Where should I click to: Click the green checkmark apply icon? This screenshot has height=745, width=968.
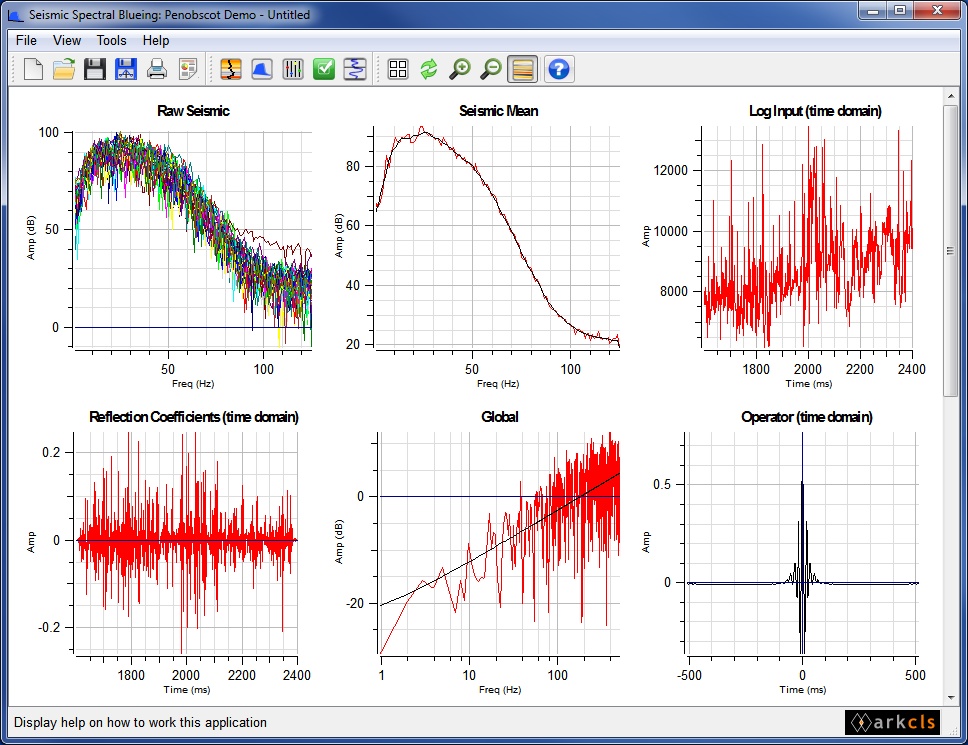tap(323, 69)
